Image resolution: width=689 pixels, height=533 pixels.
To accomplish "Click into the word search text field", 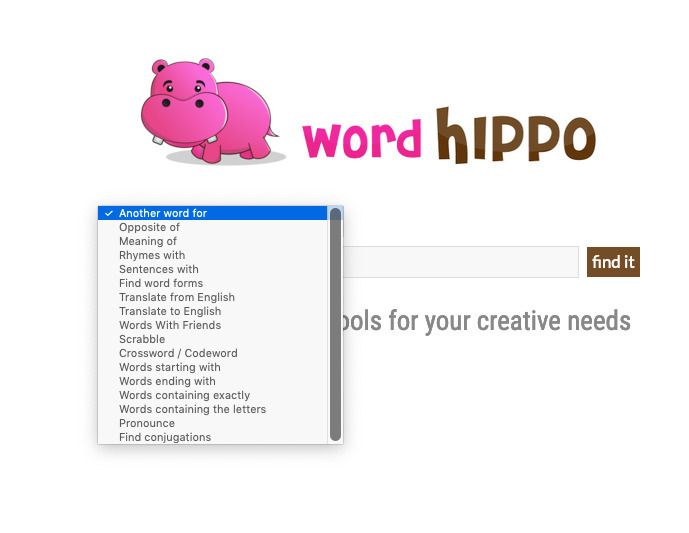I will [x=460, y=262].
